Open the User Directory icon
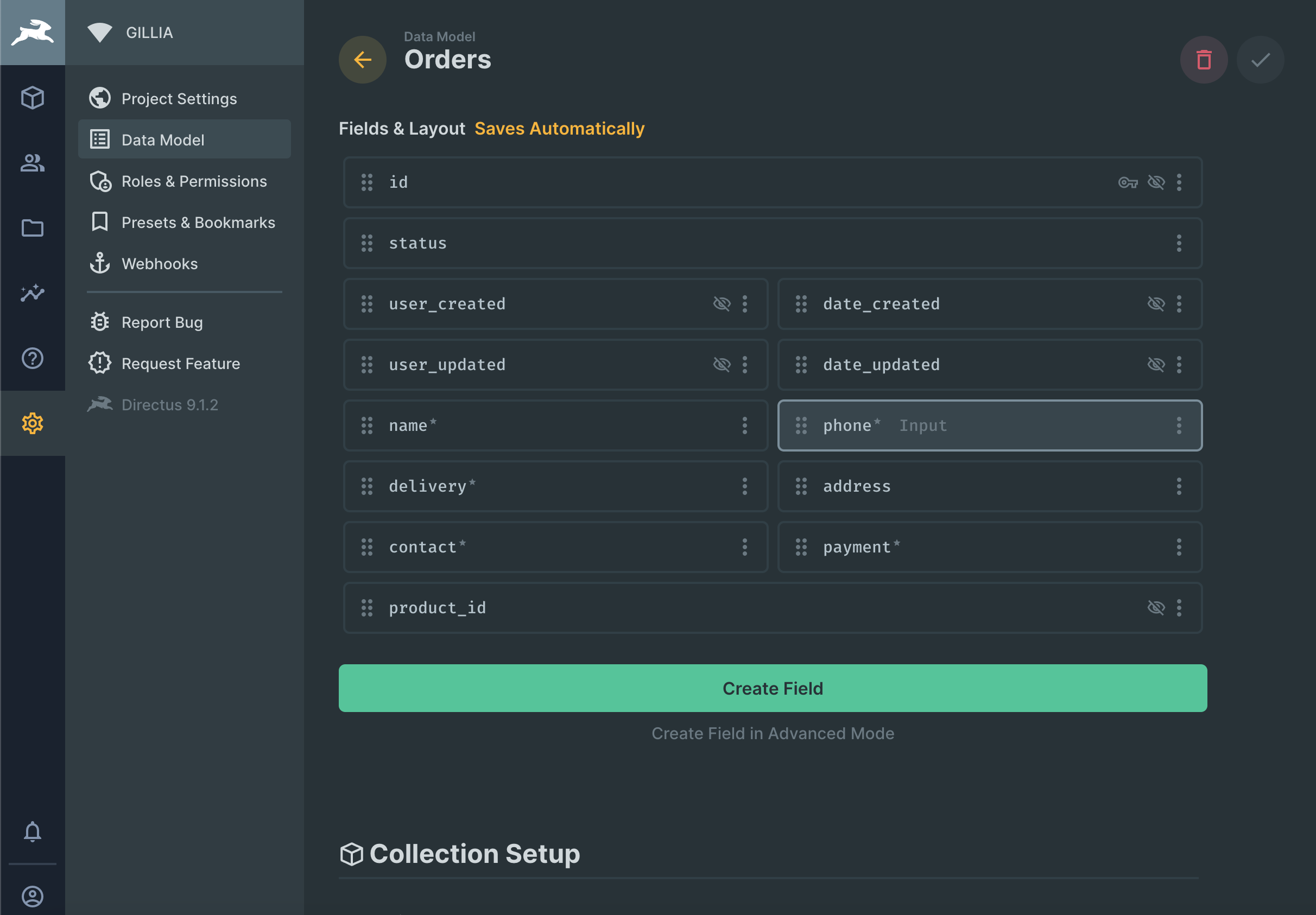Screen dimensions: 1316x915 pyautogui.click(x=32, y=163)
